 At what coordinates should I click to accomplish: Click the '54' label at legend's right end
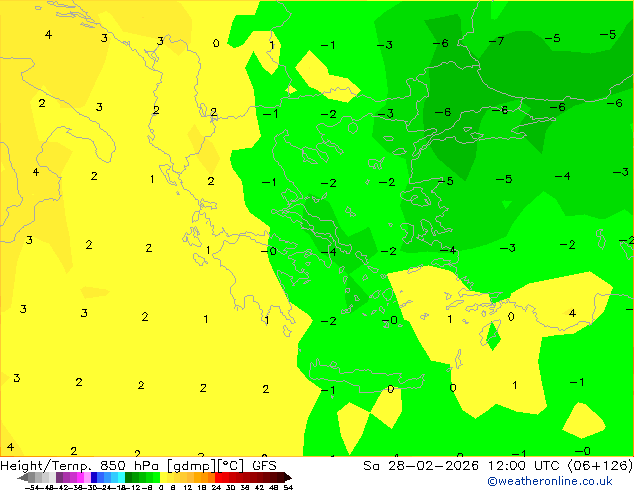point(288,487)
